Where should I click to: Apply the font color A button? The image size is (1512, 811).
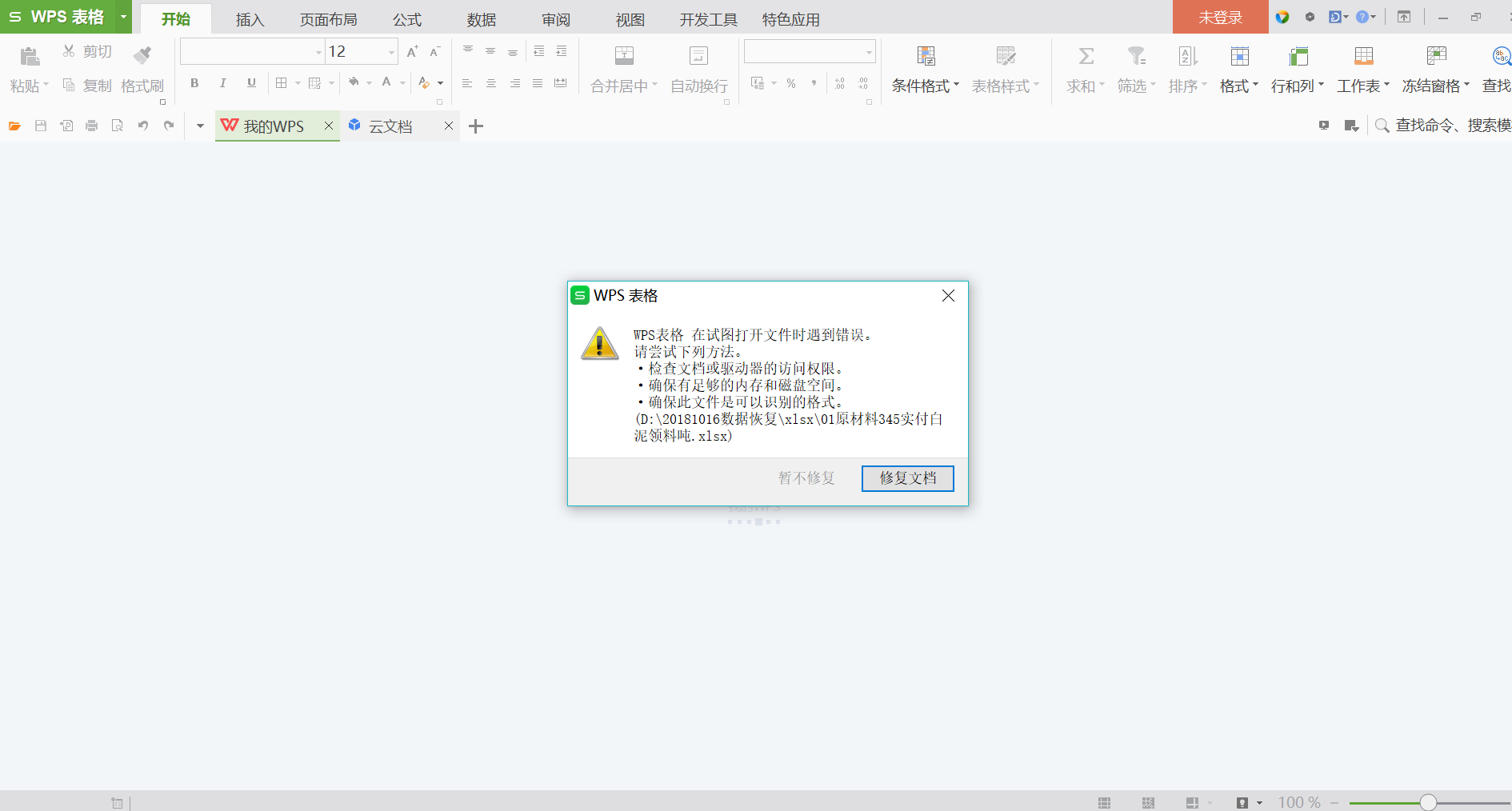tap(387, 82)
